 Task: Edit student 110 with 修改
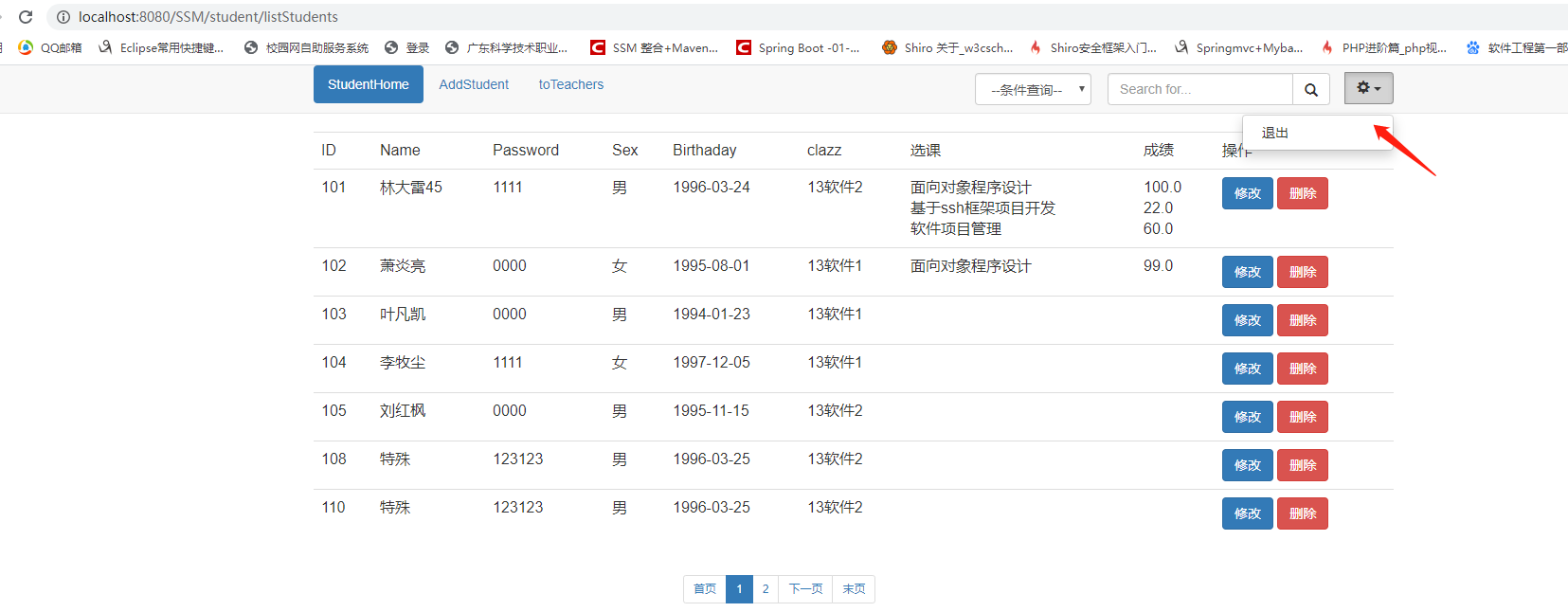tap(1247, 513)
